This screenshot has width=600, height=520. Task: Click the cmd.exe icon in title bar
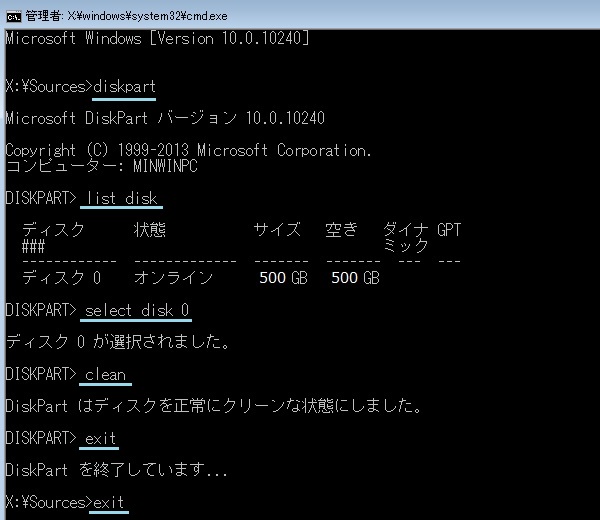pos(13,12)
